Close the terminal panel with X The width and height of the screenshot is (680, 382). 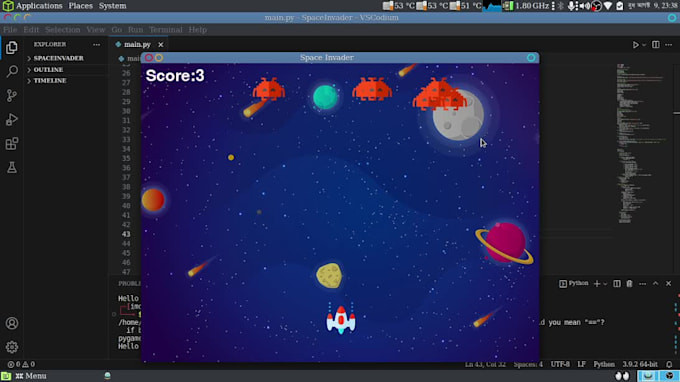[669, 284]
